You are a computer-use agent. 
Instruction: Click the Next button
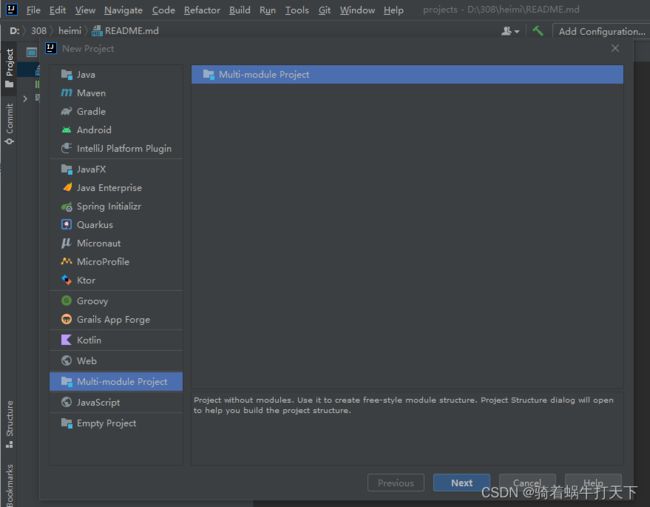461,483
